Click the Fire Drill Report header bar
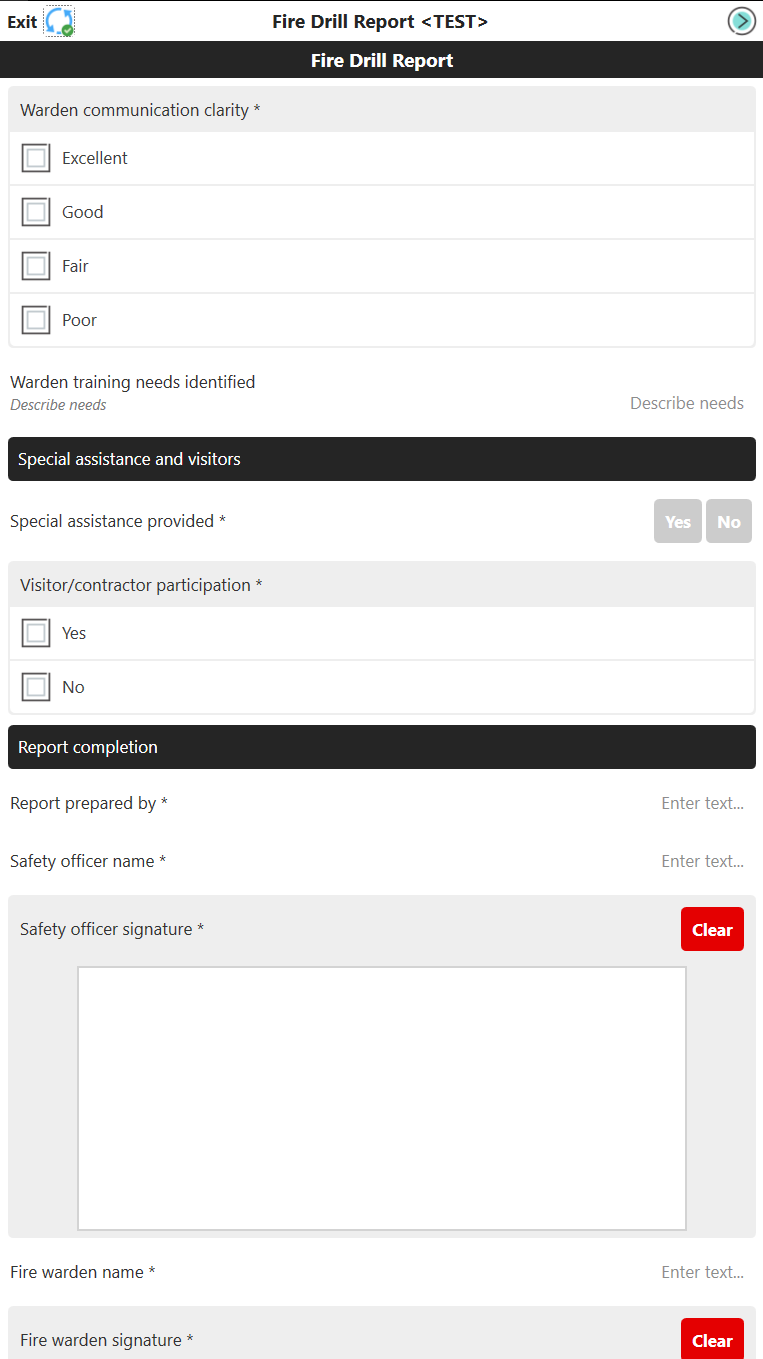Image resolution: width=763 pixels, height=1359 pixels. 381,60
